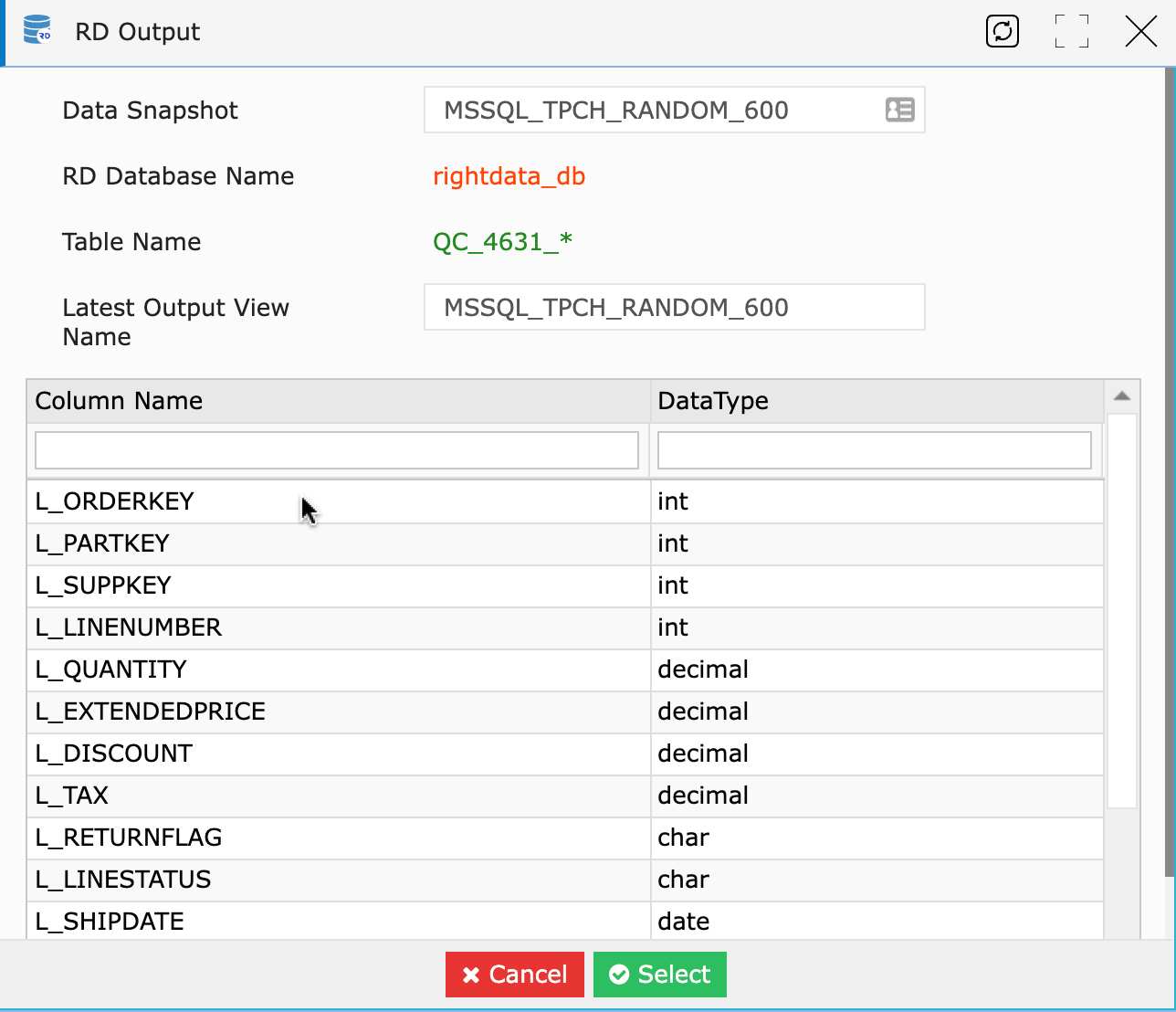Viewport: 1176px width, 1012px height.
Task: Click the checkmark icon inside the Select button
Action: [621, 975]
